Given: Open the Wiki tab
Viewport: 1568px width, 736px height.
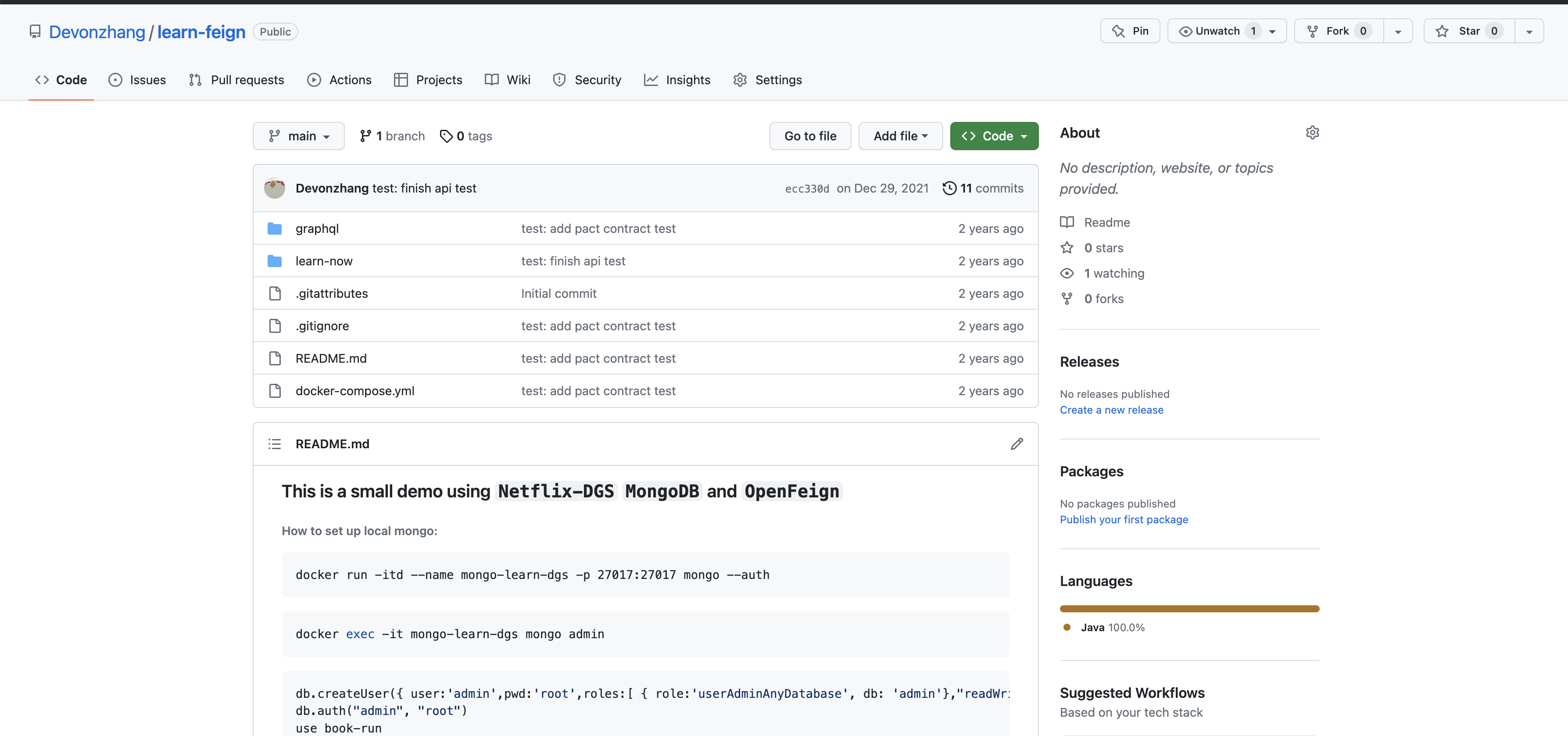Looking at the screenshot, I should [x=508, y=80].
